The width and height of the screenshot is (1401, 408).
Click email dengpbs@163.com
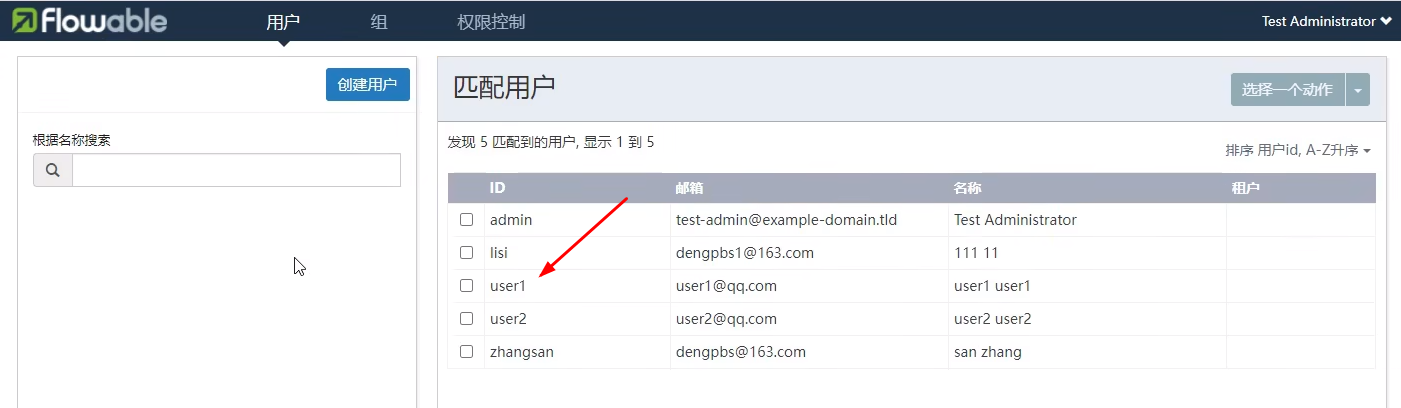click(x=741, y=352)
